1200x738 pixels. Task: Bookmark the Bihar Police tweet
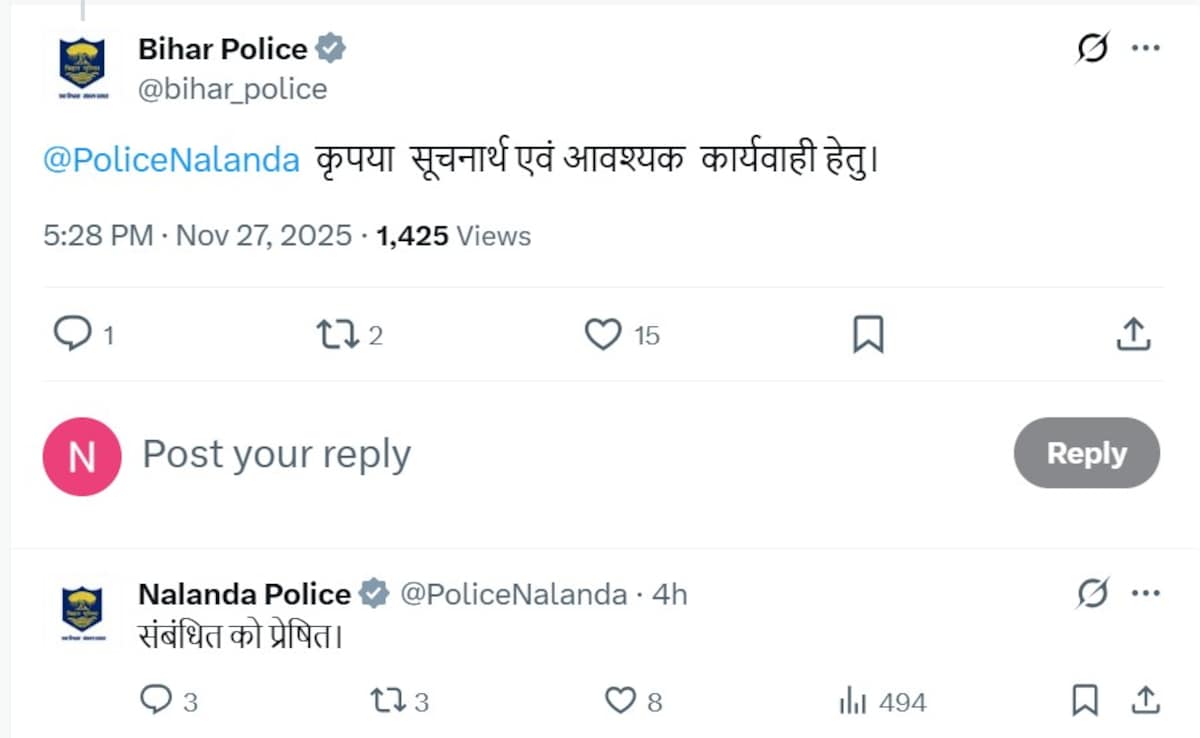click(868, 335)
